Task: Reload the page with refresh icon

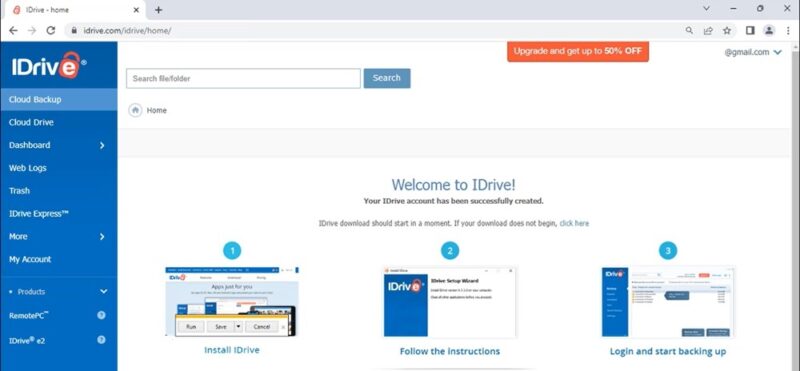Action: 51,31
